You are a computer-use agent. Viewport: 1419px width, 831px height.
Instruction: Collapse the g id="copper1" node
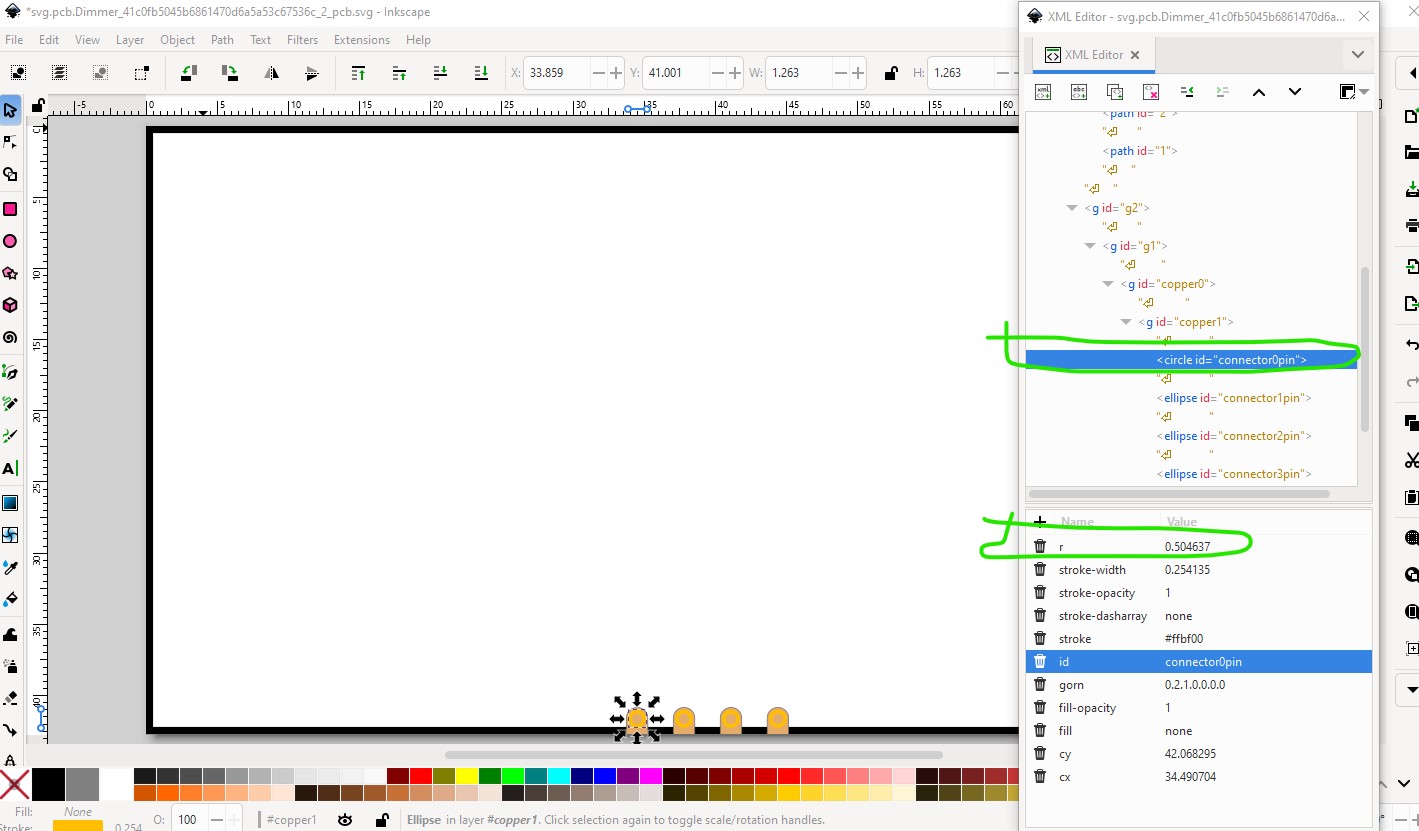tap(1126, 322)
